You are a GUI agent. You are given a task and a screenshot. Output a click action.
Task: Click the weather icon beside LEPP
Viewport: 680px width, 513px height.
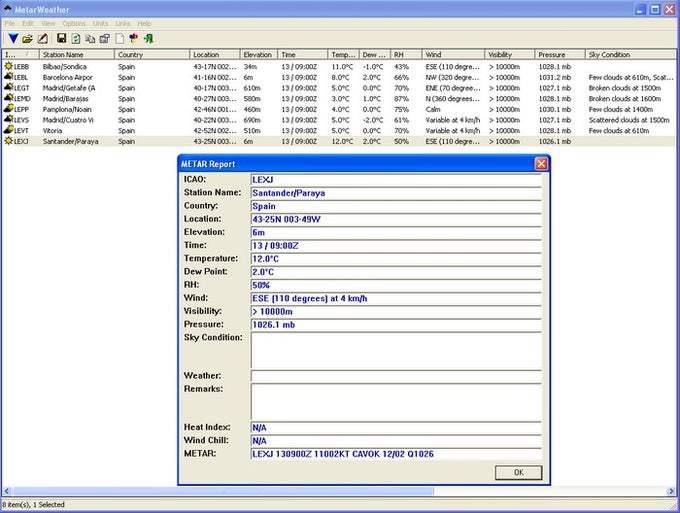pyautogui.click(x=8, y=109)
